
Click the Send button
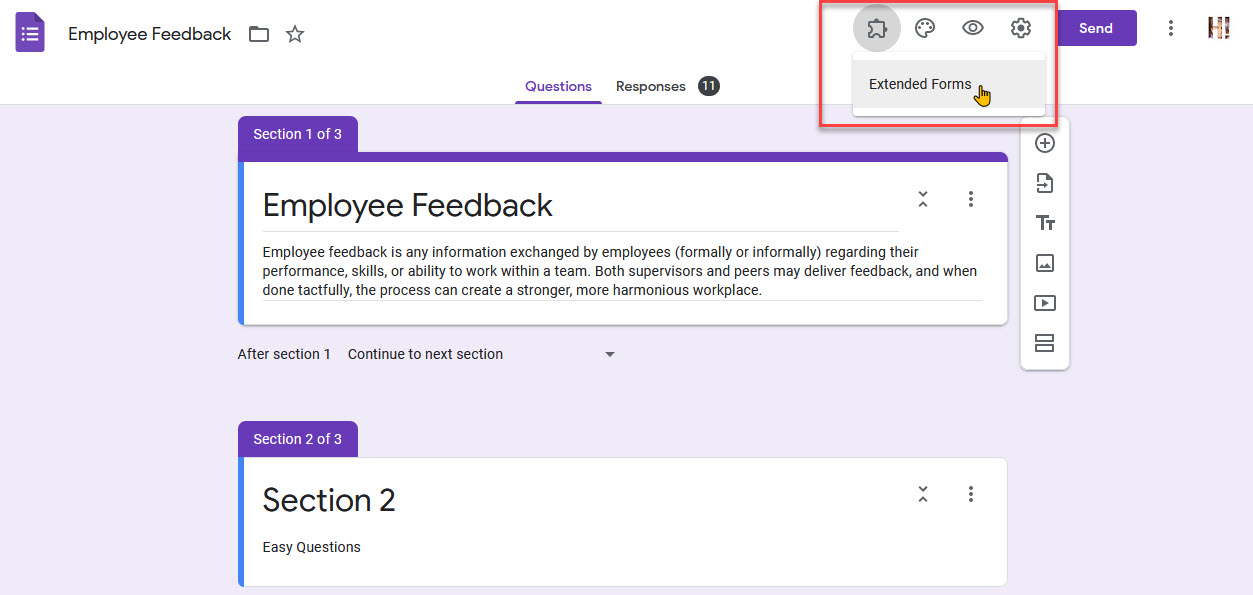click(1096, 28)
